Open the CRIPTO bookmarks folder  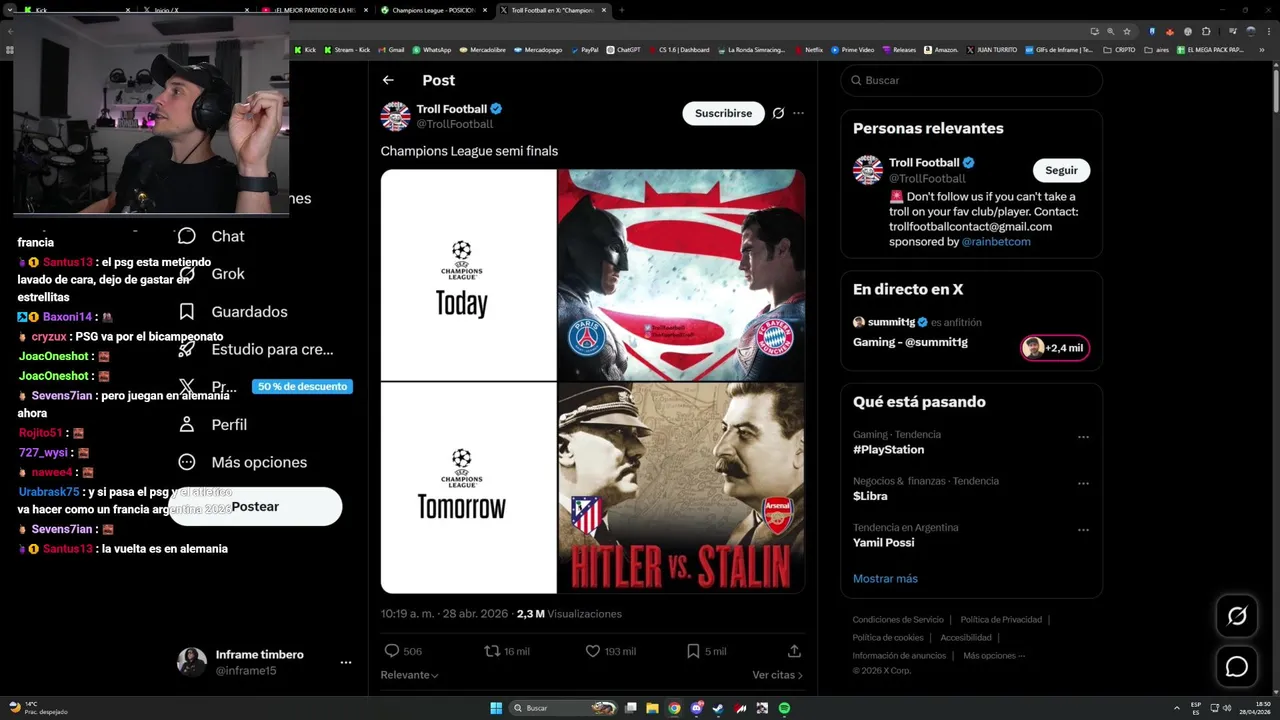point(1119,49)
